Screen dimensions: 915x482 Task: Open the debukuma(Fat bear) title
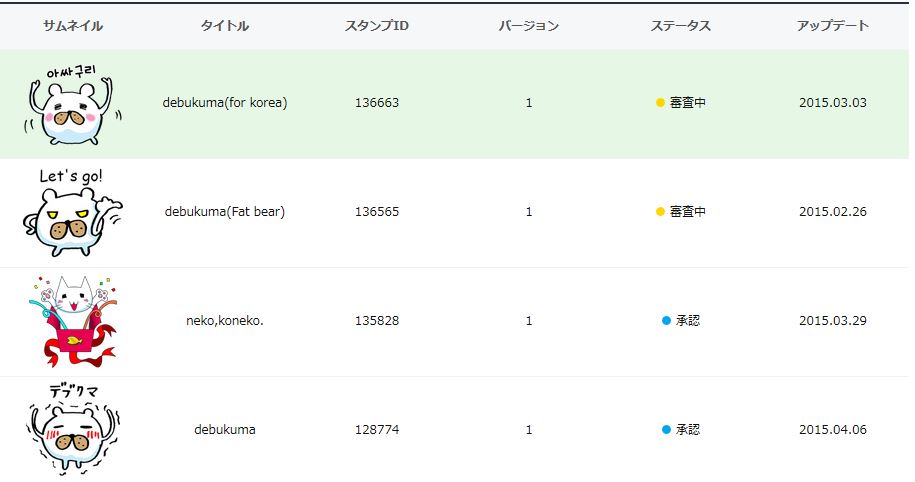click(x=225, y=212)
